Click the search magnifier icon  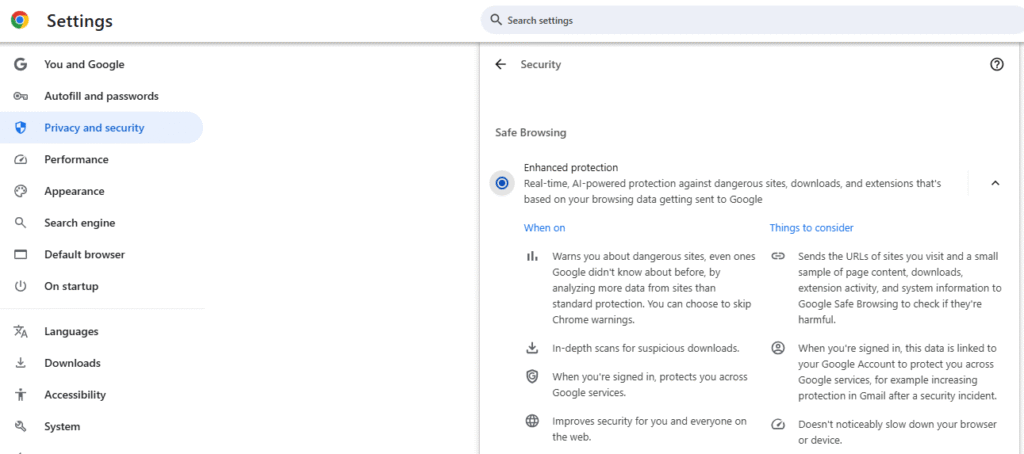(496, 20)
